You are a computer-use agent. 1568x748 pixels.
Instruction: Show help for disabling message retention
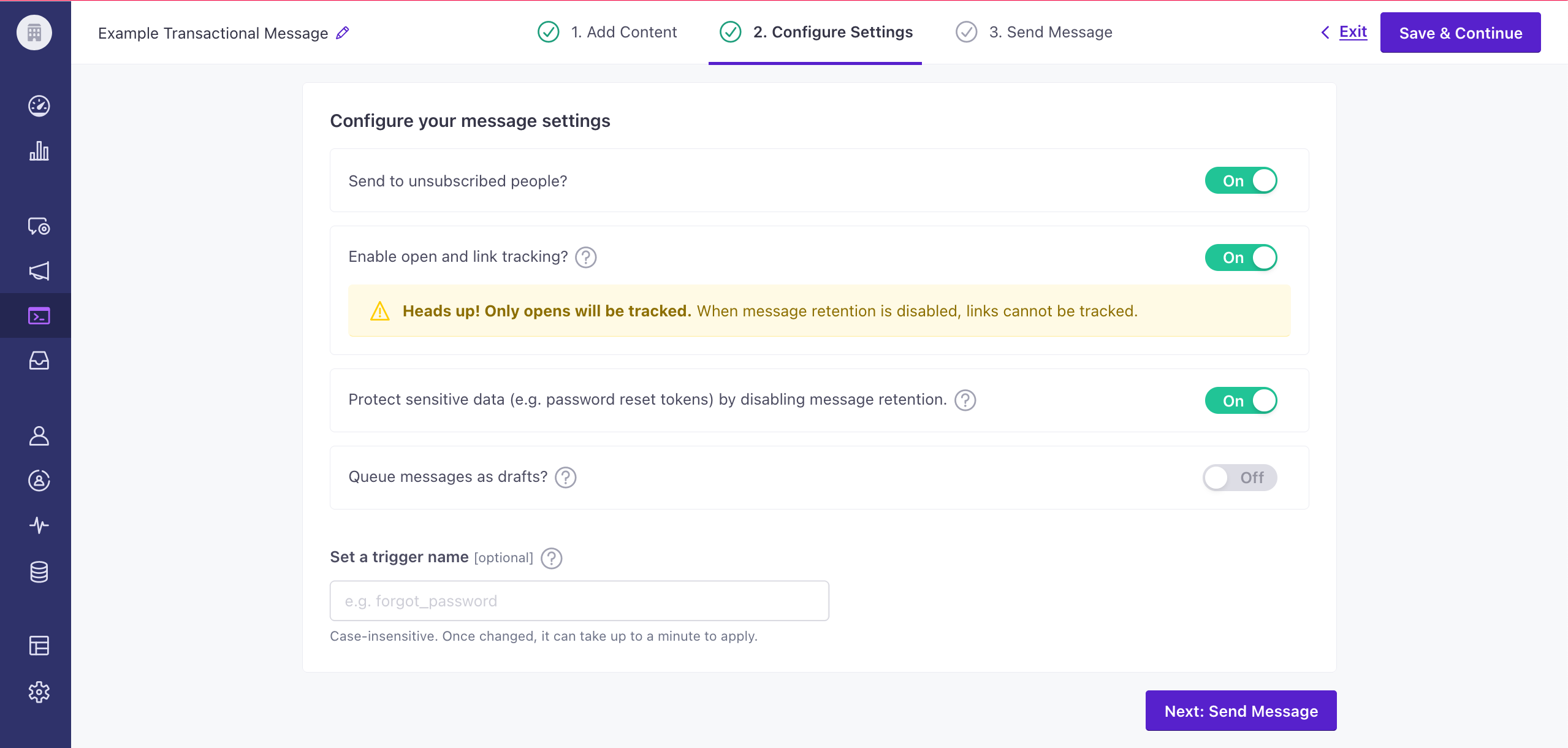[x=965, y=400]
